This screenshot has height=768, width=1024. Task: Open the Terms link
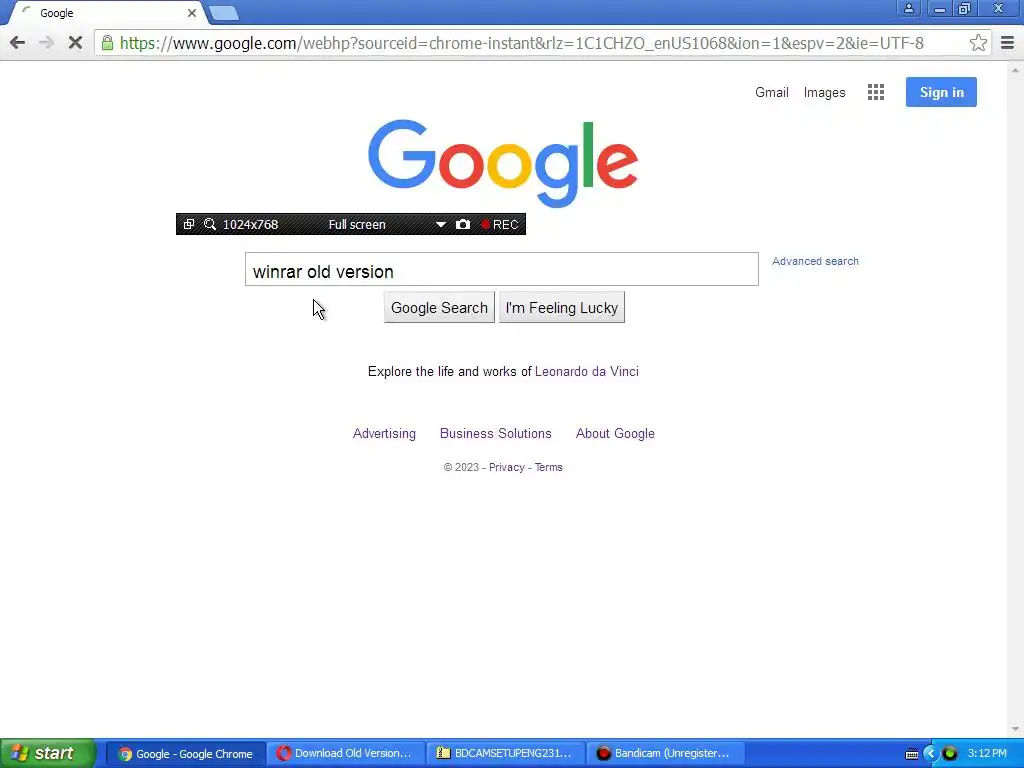click(549, 467)
